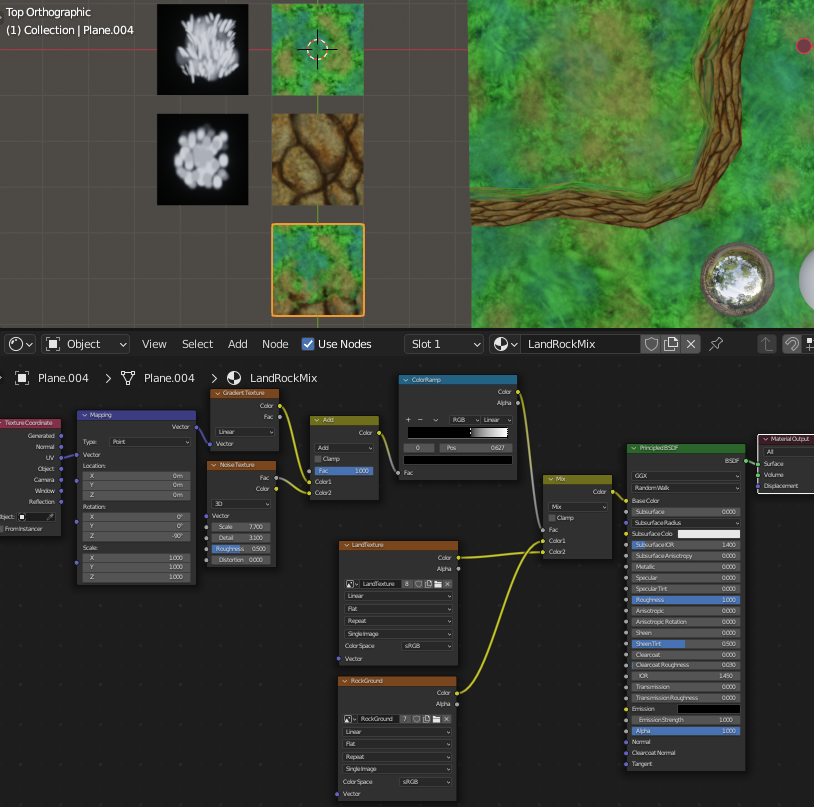Open LandTexture Color Space sRGB dropdown
Image resolution: width=814 pixels, height=807 pixels.
pos(427,646)
